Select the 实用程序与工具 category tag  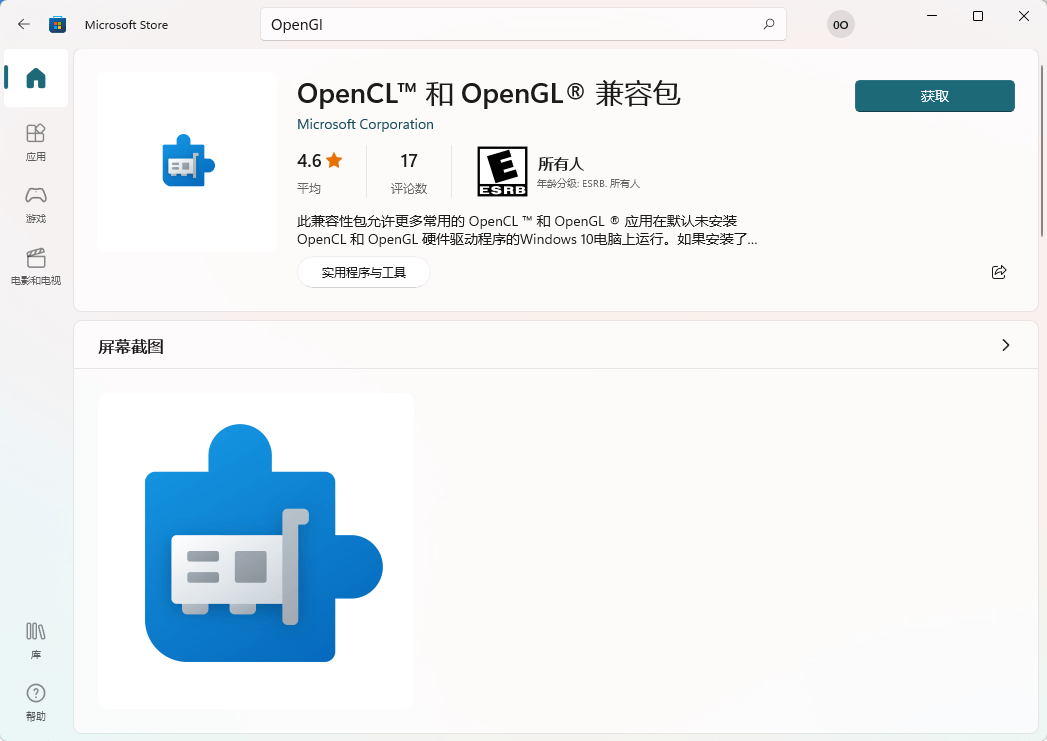pyautogui.click(x=363, y=271)
